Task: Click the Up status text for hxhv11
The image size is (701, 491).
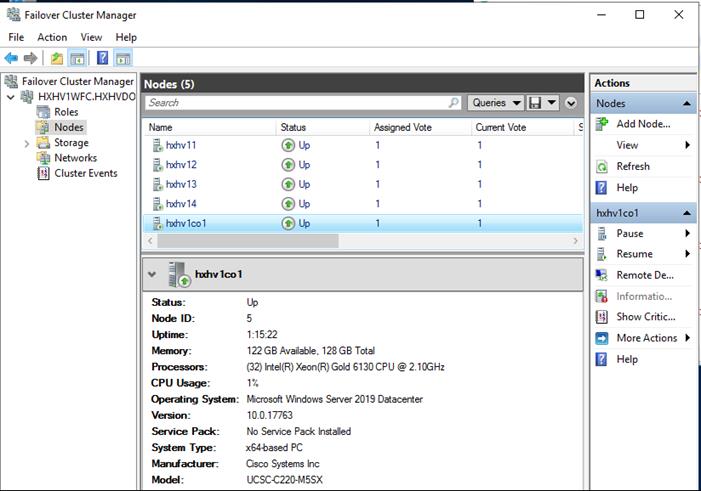Action: [x=304, y=145]
